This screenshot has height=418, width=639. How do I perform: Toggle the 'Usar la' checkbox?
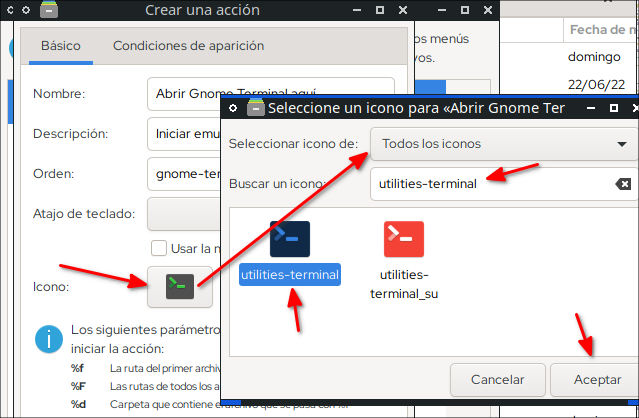click(x=159, y=248)
